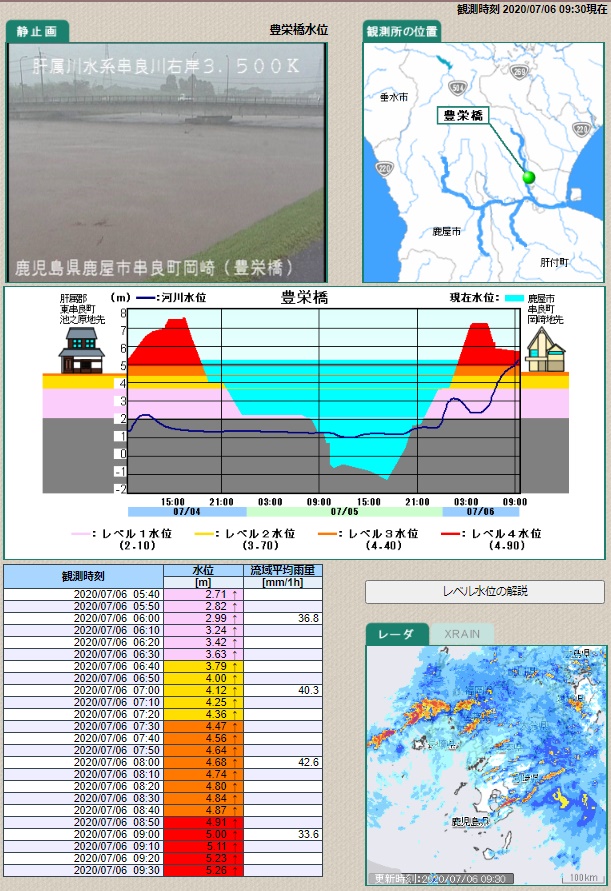Image resolution: width=611 pixels, height=891 pixels.
Task: Click route 504 shield on the map
Action: pyautogui.click(x=456, y=87)
